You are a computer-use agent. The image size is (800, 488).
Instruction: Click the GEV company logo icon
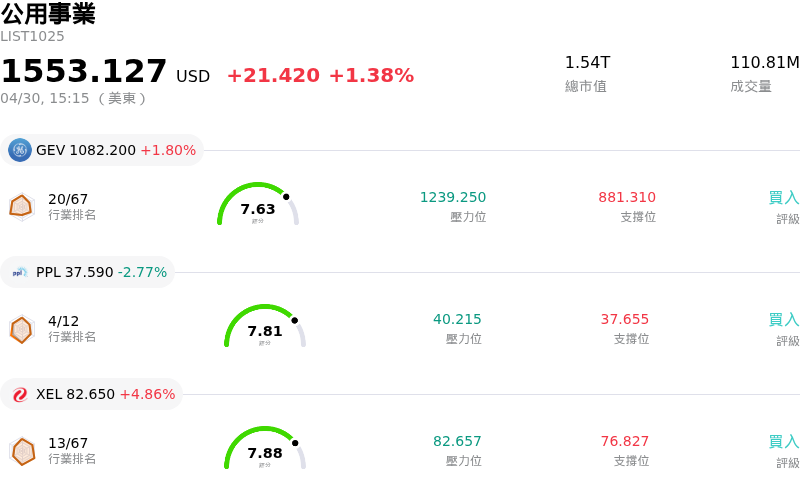[x=20, y=150]
